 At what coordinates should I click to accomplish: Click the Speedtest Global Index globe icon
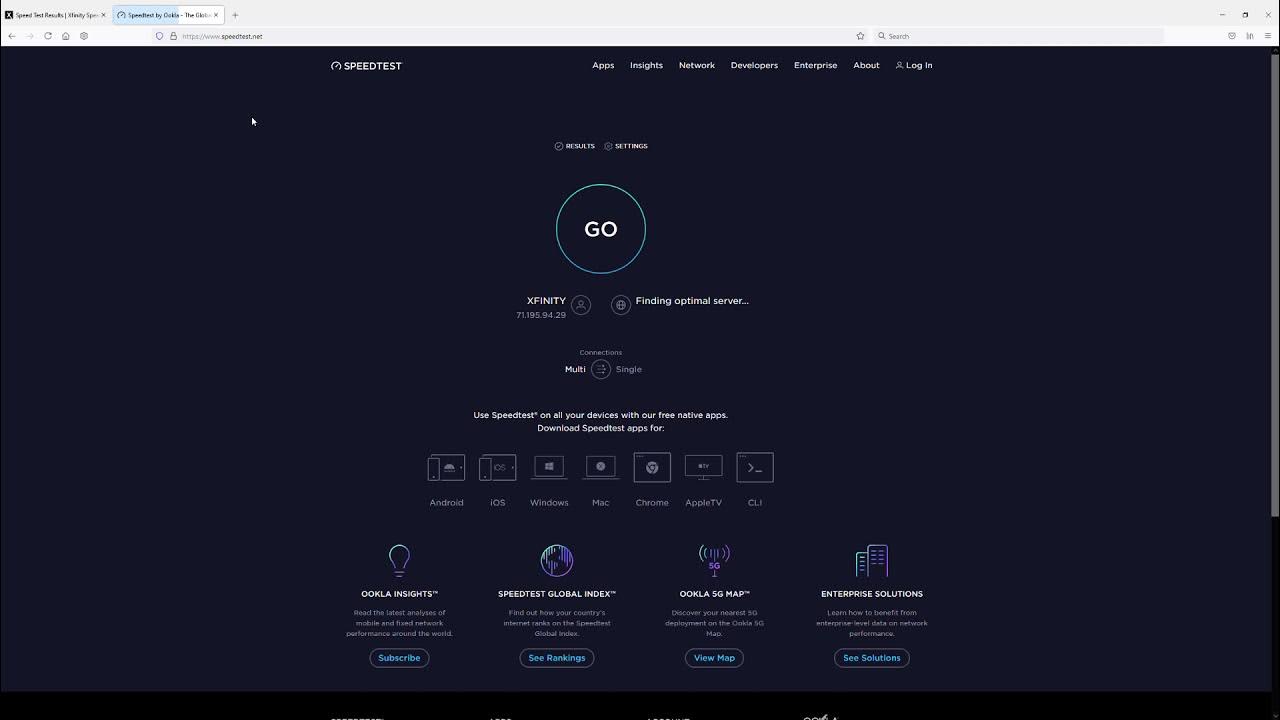pyautogui.click(x=557, y=560)
